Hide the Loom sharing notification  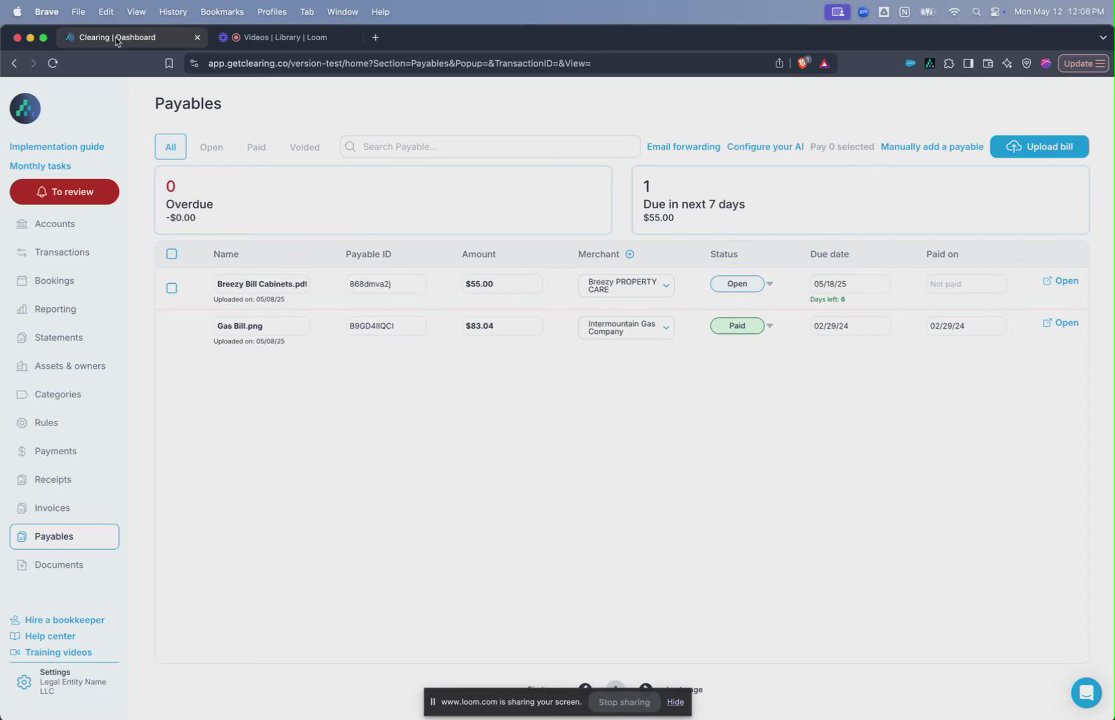point(675,702)
